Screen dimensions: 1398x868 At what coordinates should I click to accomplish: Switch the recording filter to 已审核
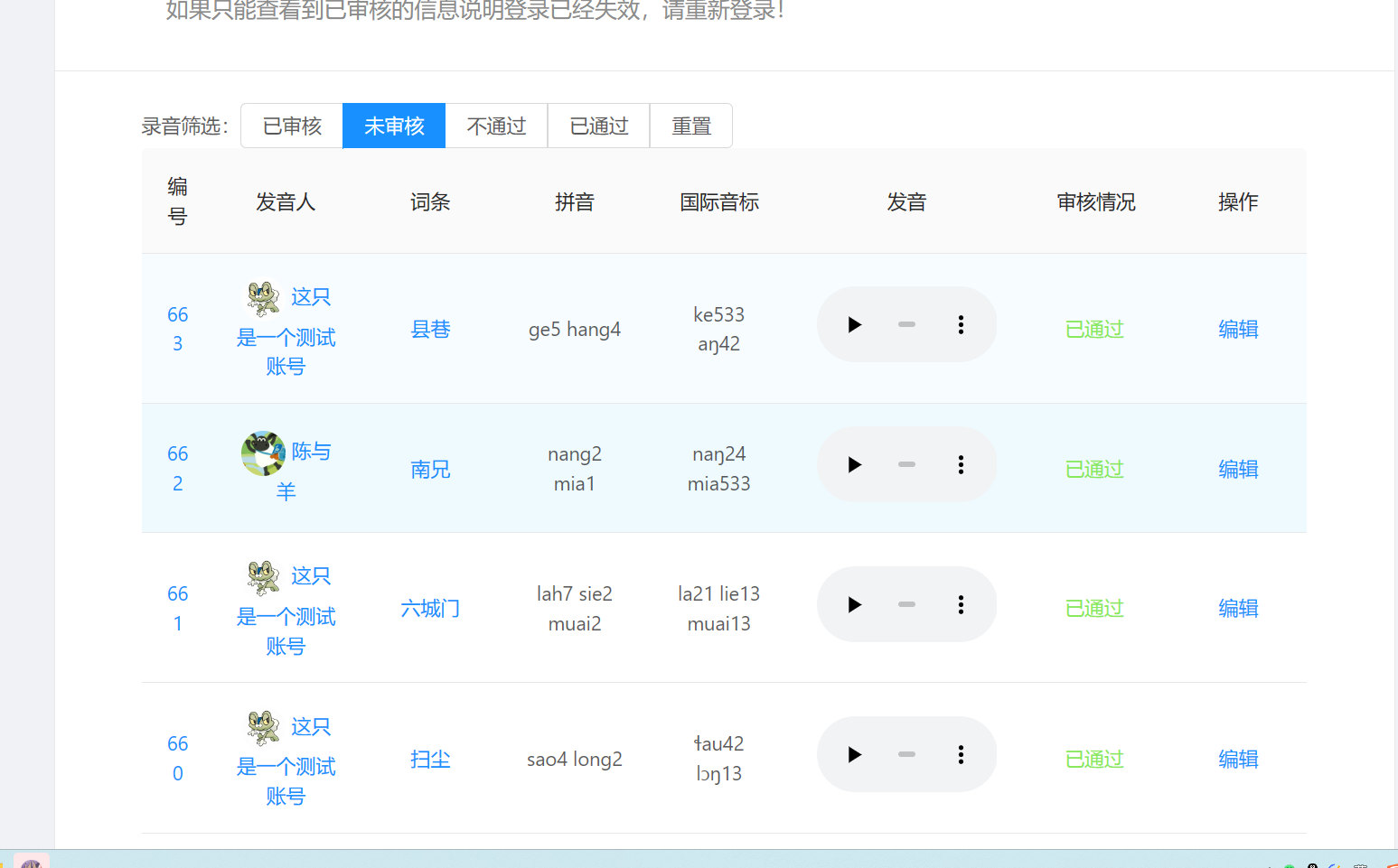coord(291,126)
